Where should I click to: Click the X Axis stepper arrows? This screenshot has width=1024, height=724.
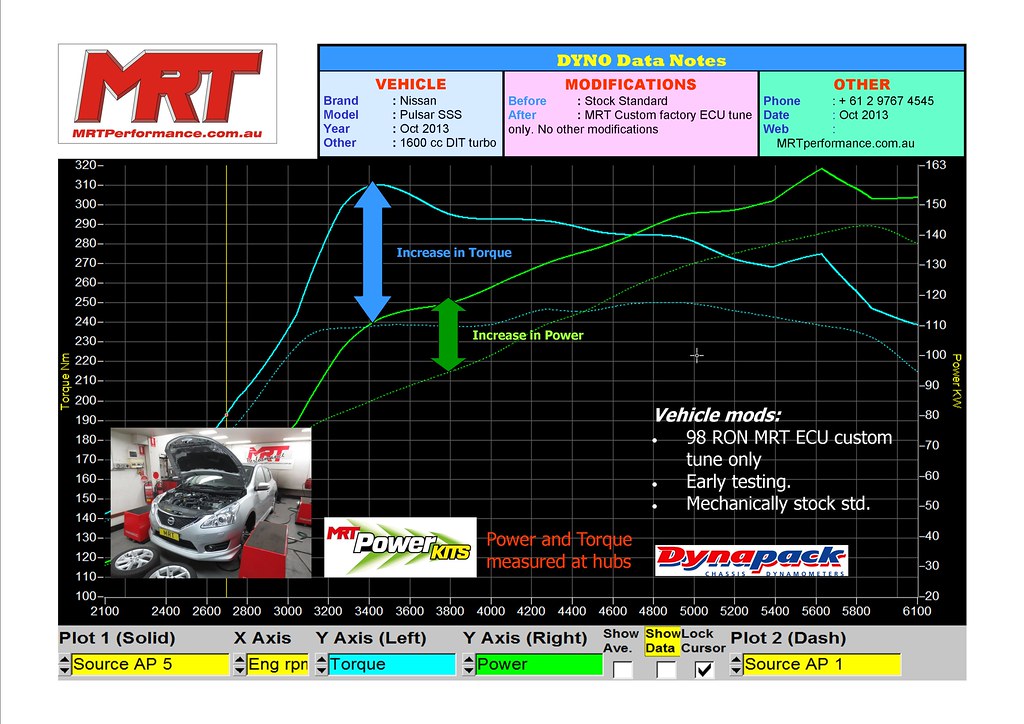pyautogui.click(x=240, y=665)
